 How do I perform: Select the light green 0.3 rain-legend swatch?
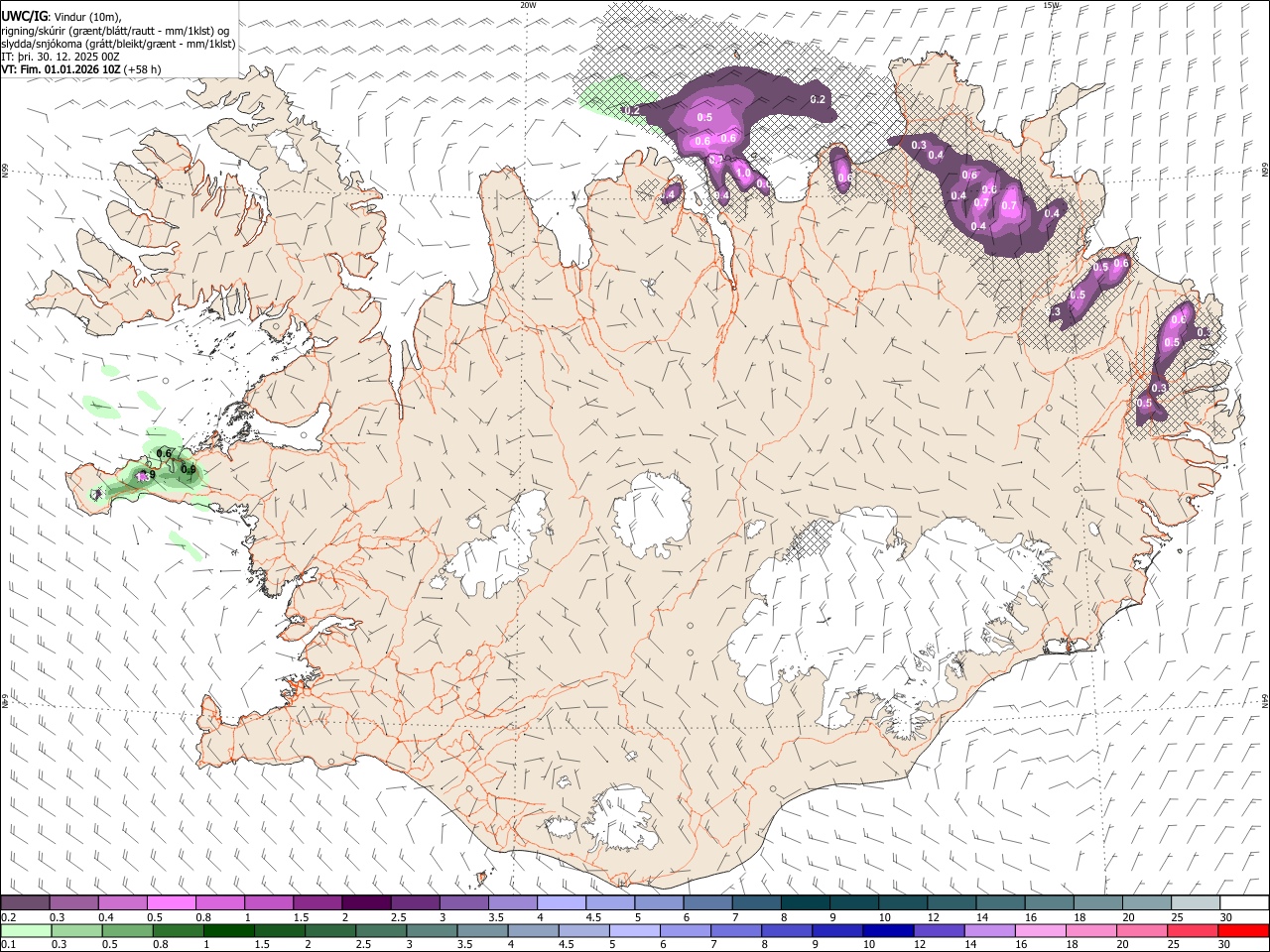point(76,930)
